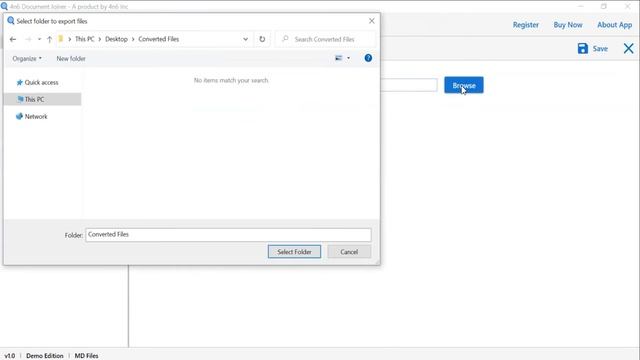Click the destination path field beside Browse
This screenshot has width=640, height=360.
[x=409, y=85]
